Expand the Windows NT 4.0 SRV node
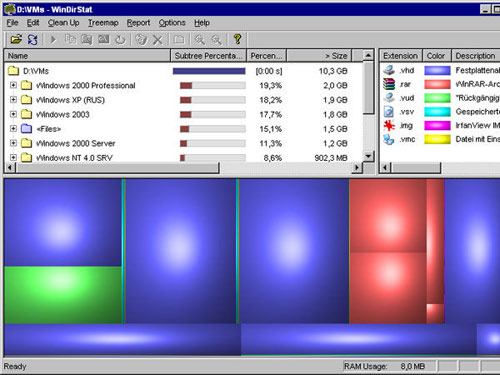This screenshot has height=375, width=500. [13, 158]
